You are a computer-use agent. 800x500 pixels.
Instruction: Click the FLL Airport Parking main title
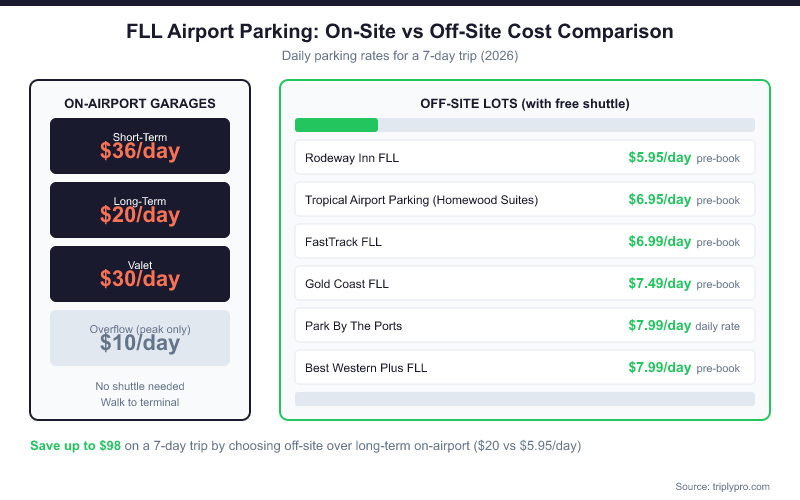[x=400, y=31]
